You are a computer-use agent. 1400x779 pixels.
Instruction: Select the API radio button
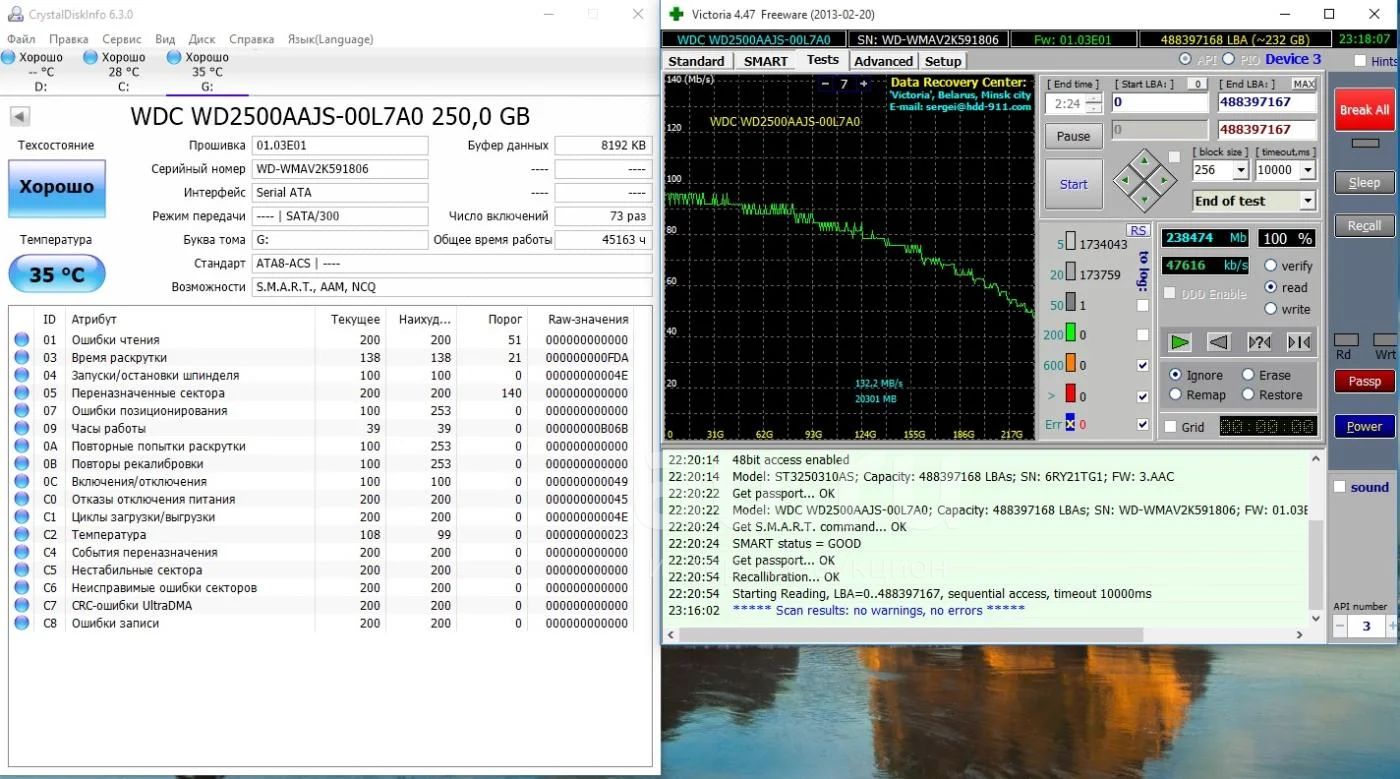tap(1185, 59)
